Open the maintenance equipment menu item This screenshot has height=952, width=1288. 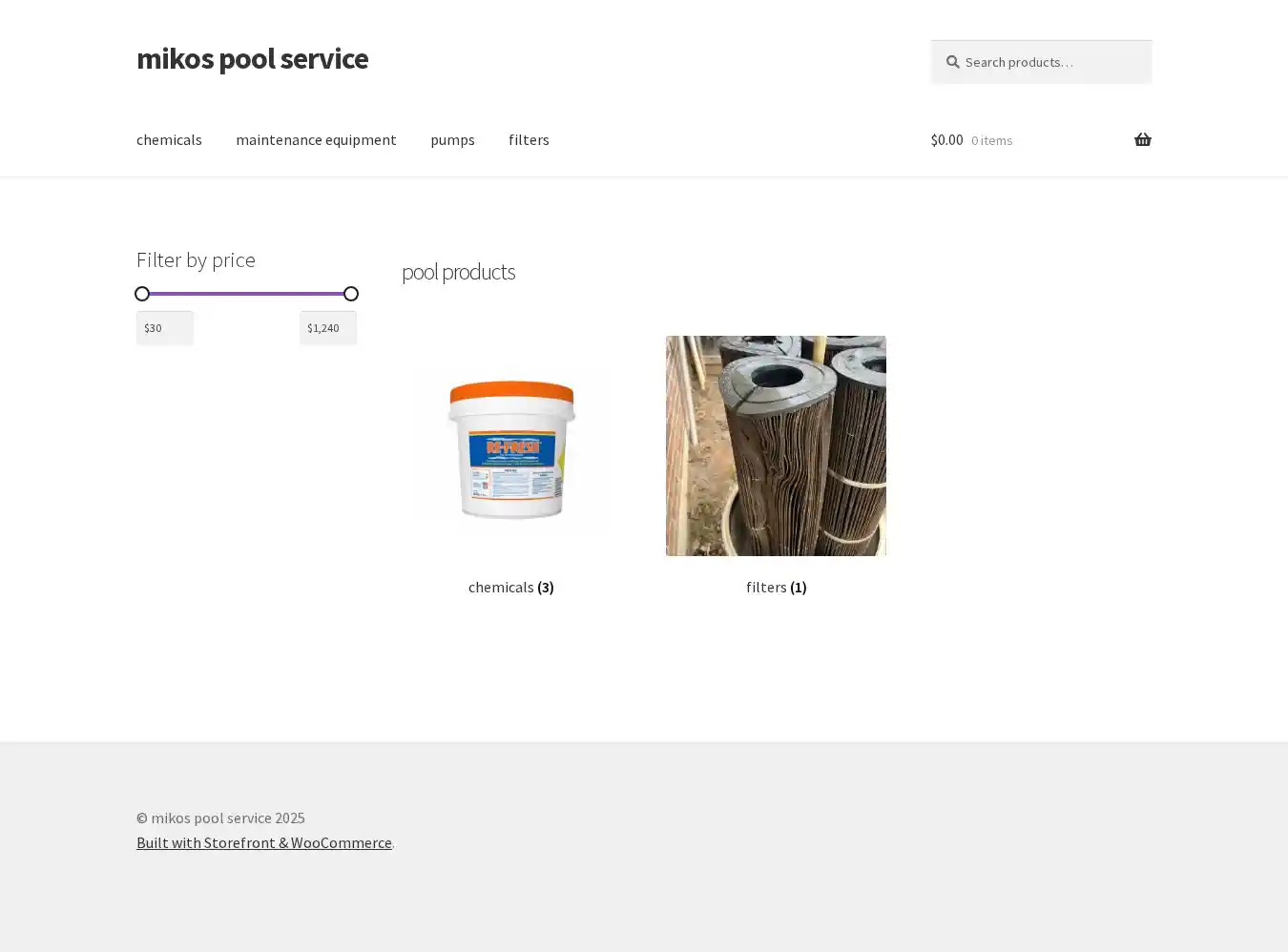pos(316,140)
